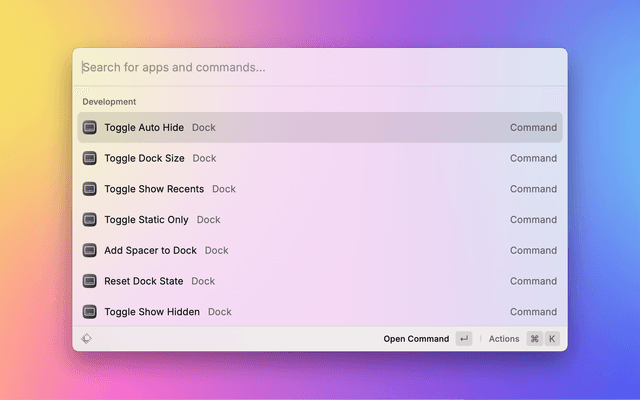Select the Toggle Dock Size command
Viewport: 640px width, 400px height.
[144, 158]
